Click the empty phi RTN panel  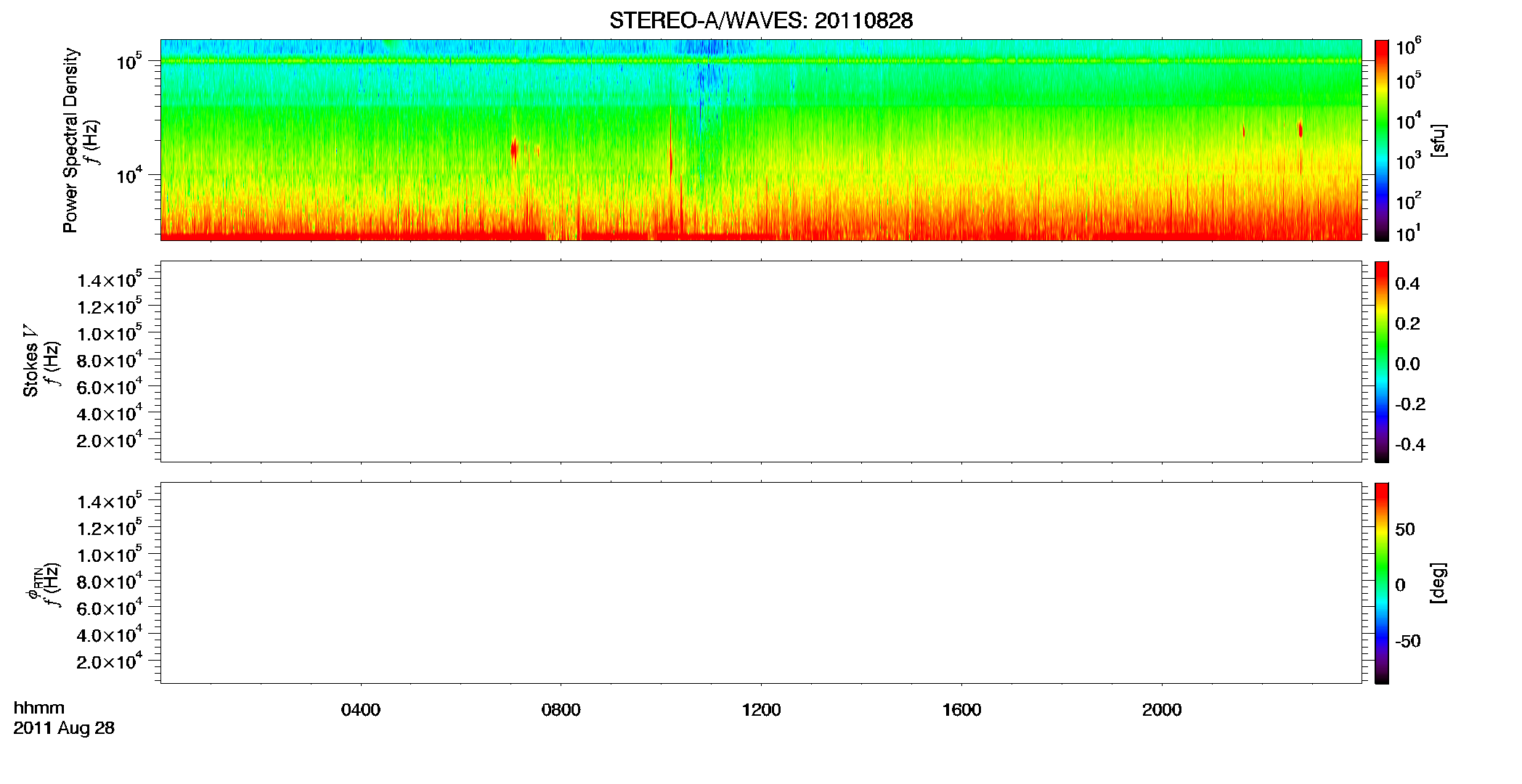coord(761,583)
